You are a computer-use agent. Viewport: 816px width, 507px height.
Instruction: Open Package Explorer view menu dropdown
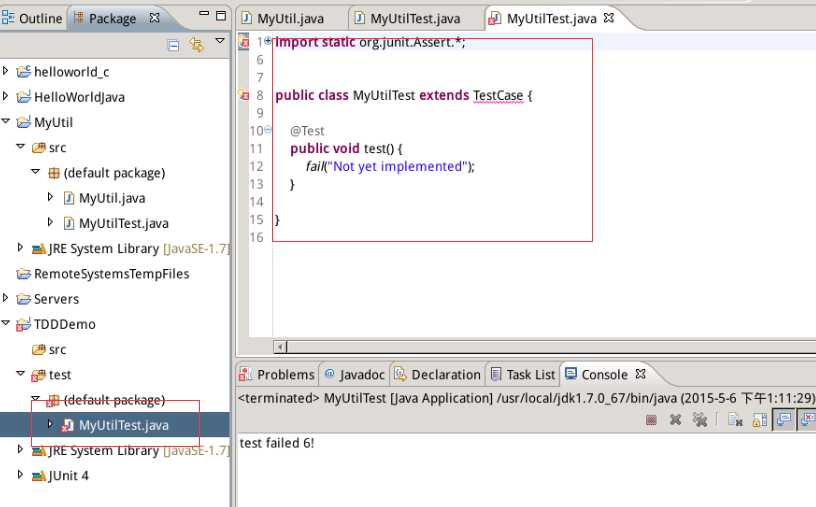pos(220,41)
